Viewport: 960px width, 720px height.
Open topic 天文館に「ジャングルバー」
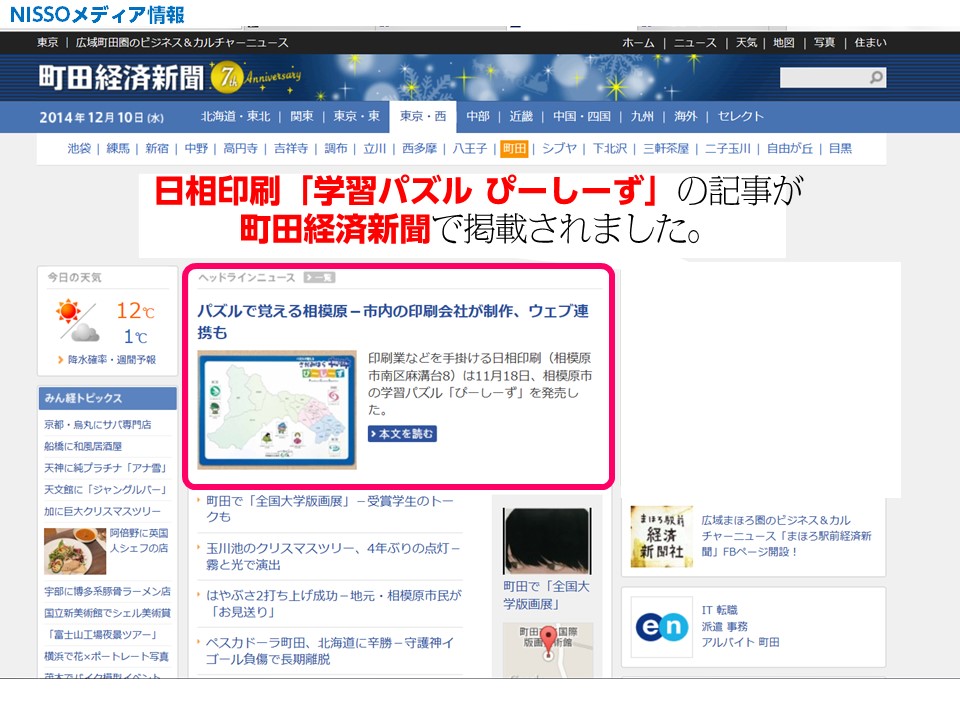click(x=106, y=490)
